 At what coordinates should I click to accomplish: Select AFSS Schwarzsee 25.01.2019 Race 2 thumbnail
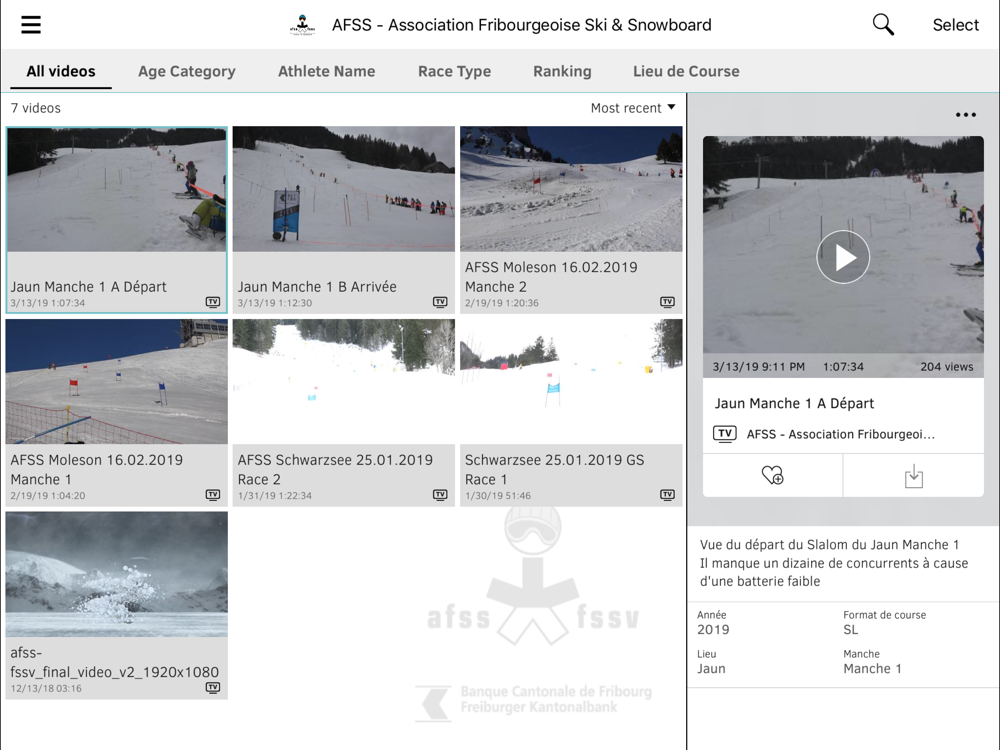[343, 382]
